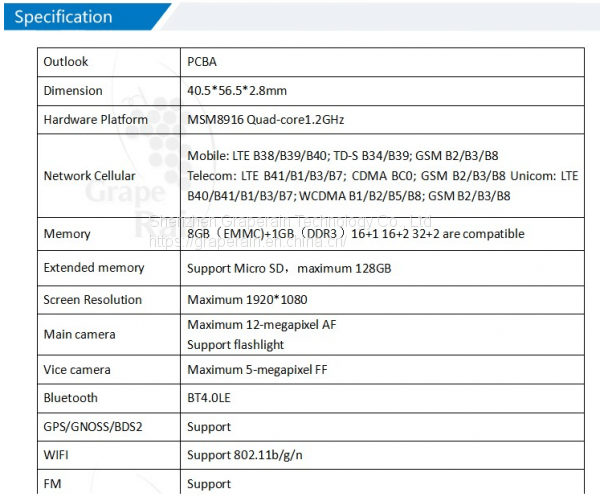Select Maximum 5-megapixel FF value
This screenshot has width=600, height=497.
pos(258,370)
